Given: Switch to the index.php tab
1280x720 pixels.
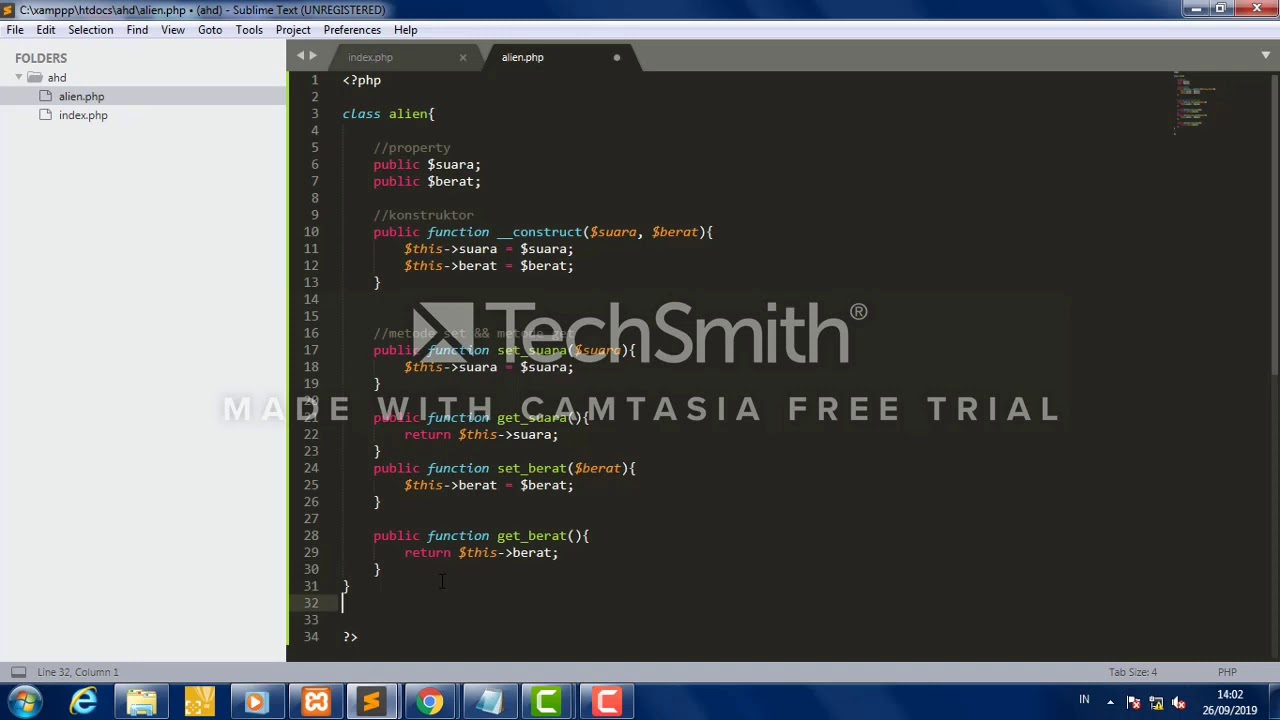Looking at the screenshot, I should click(371, 57).
